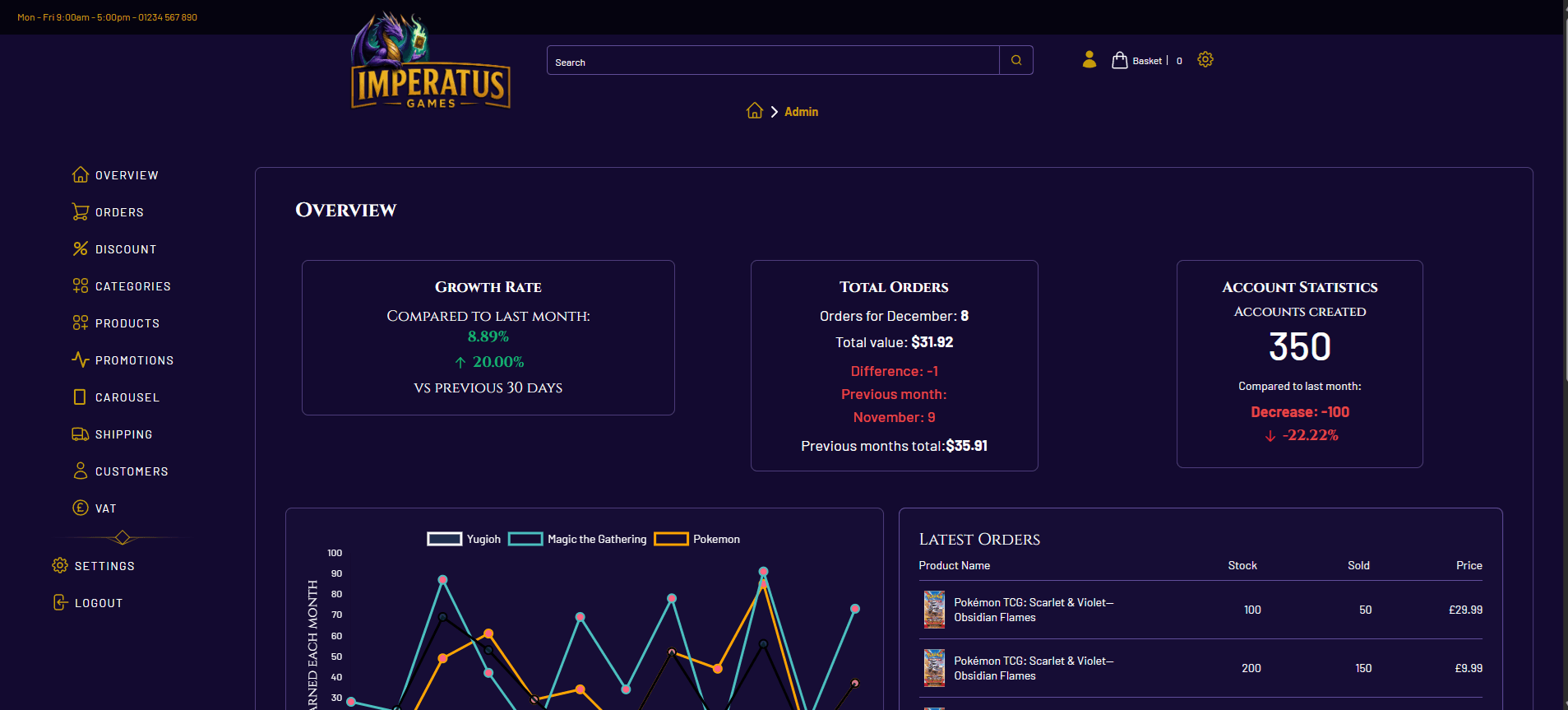
Task: Click the Admin breadcrumb link
Action: 801,112
